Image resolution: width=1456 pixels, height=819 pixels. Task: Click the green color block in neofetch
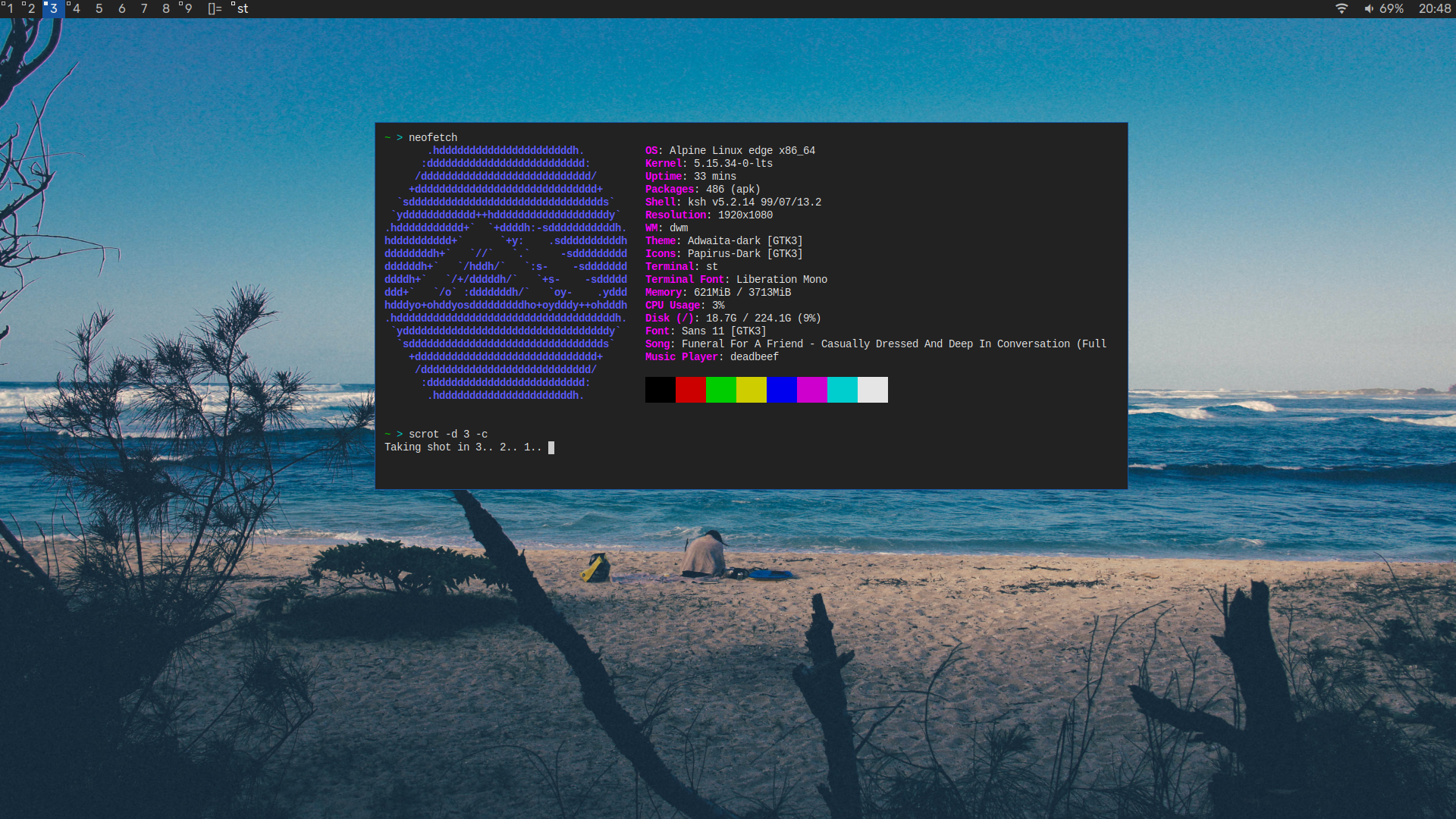(720, 390)
